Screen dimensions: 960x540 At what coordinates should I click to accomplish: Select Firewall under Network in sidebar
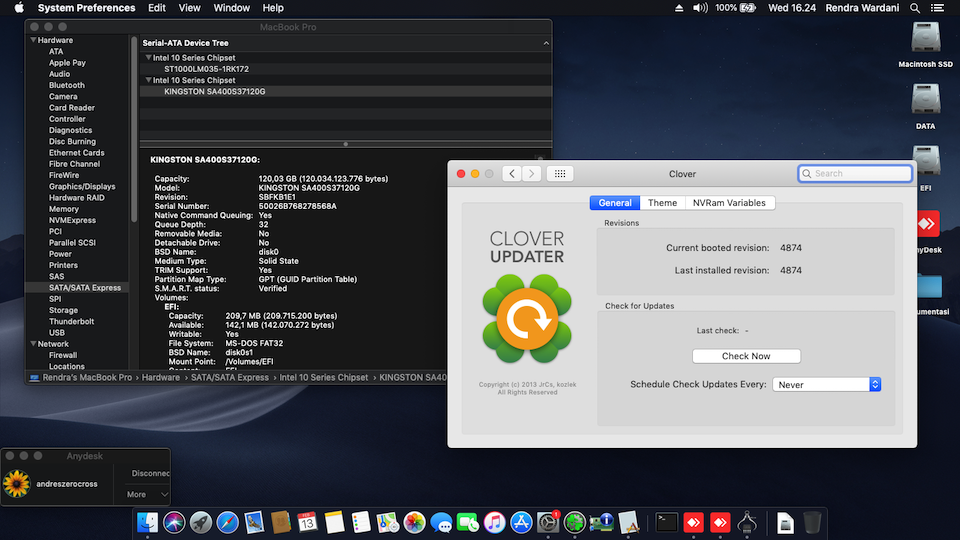pos(63,355)
